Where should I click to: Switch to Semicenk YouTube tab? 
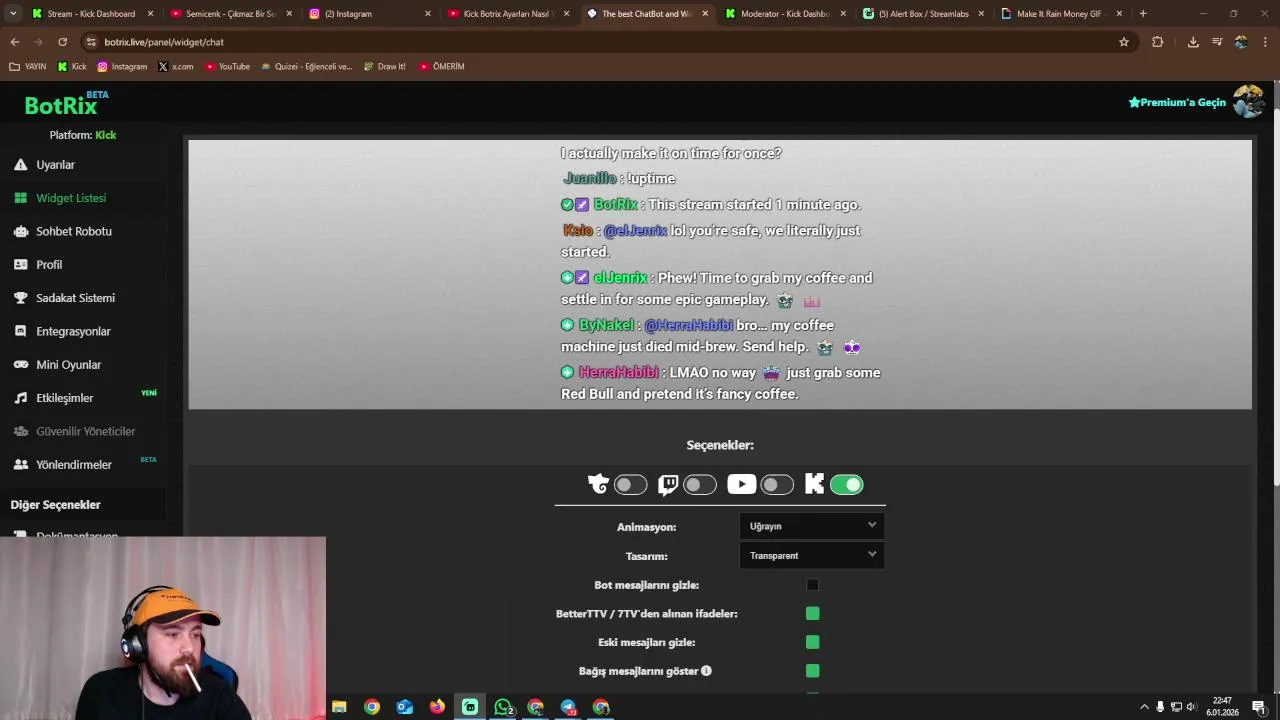point(231,14)
